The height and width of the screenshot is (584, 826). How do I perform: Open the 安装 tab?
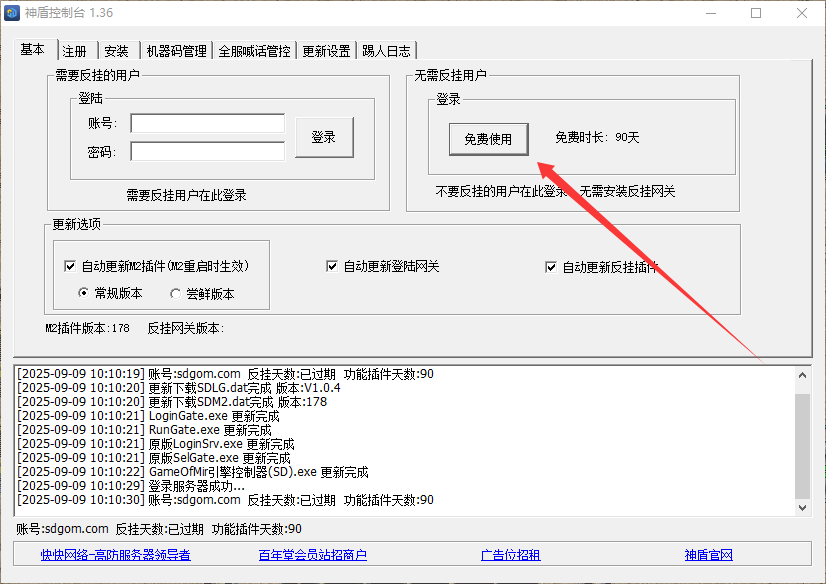coord(116,51)
